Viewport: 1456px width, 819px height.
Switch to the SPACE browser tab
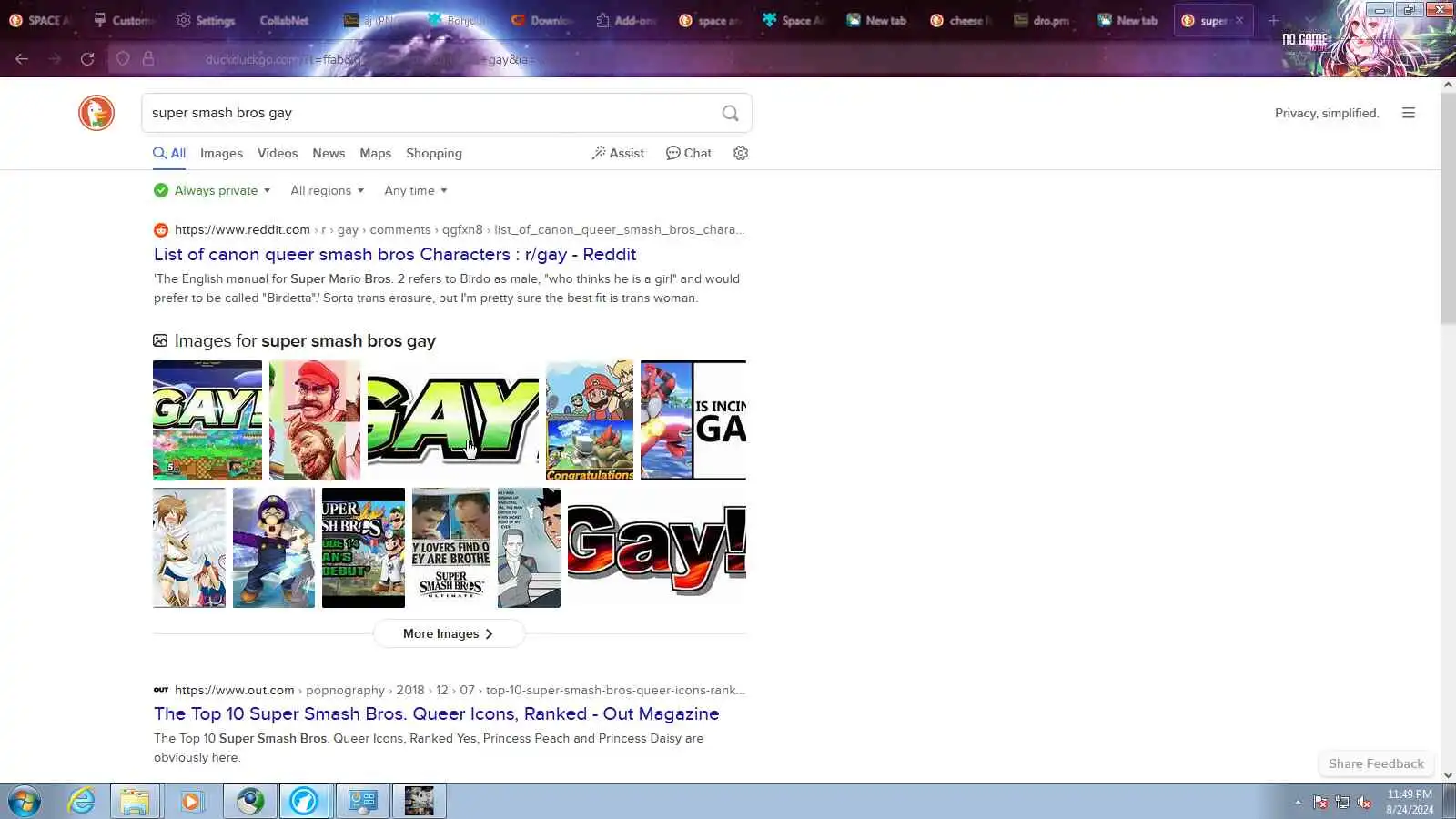(40, 20)
